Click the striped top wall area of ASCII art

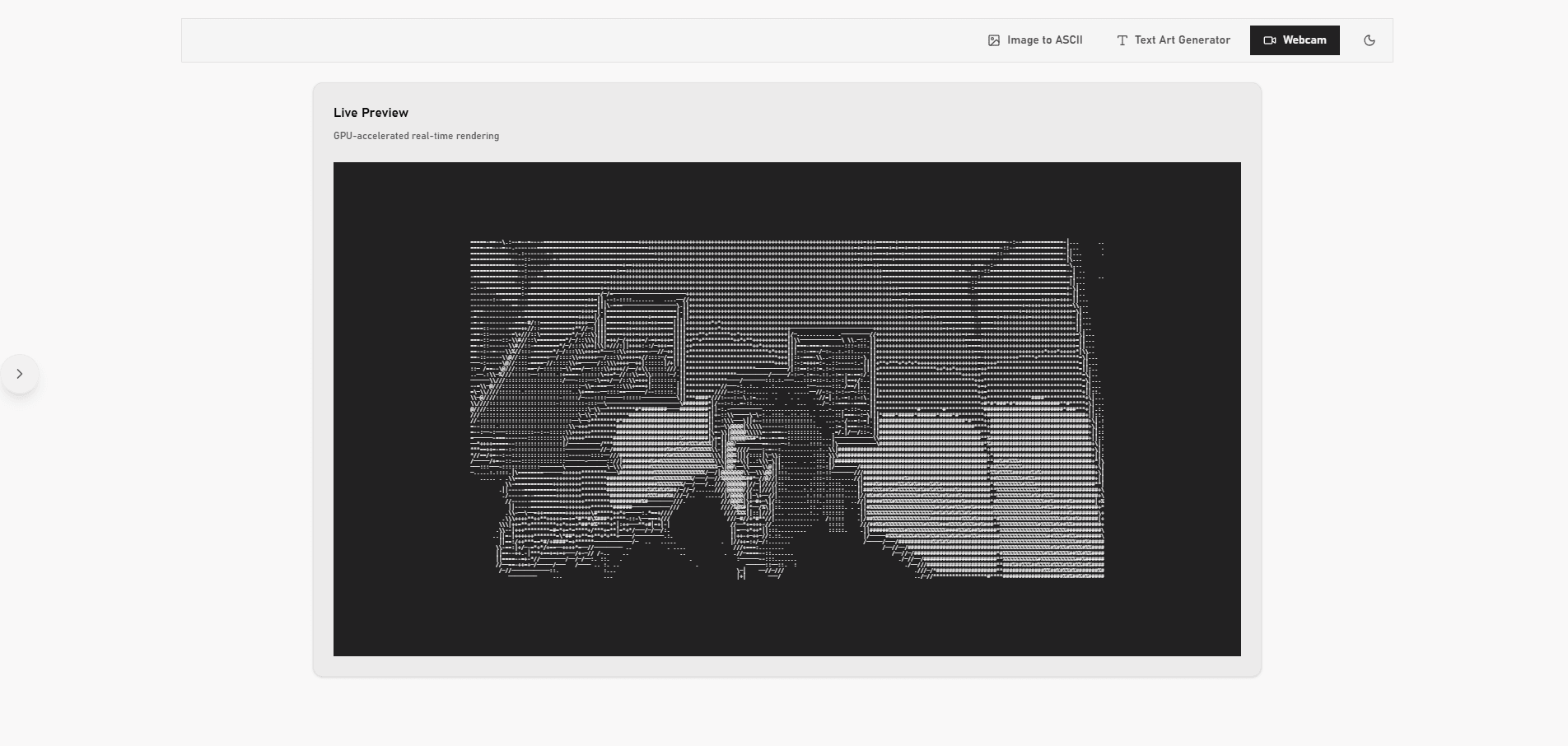[x=782, y=272]
